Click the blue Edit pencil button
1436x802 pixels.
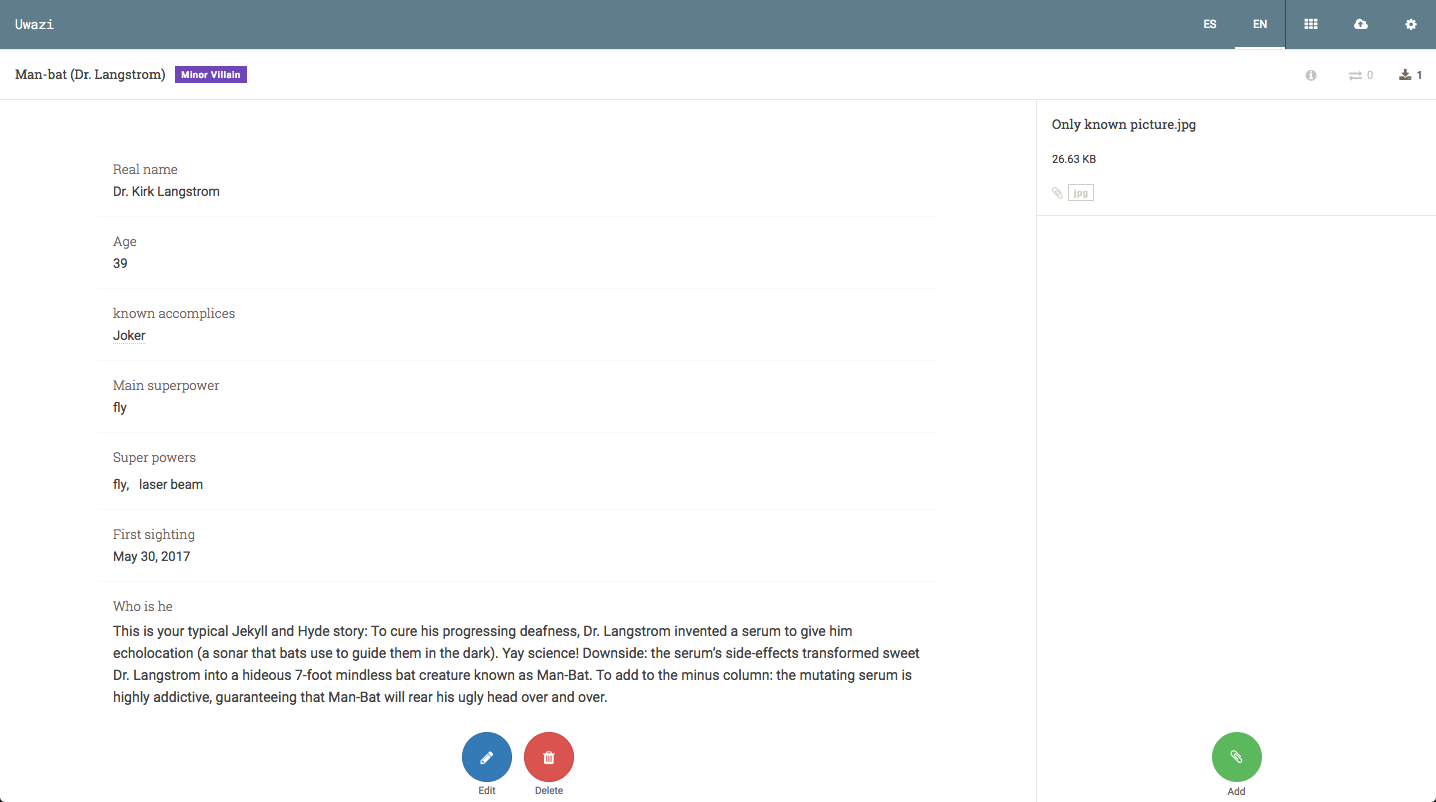click(x=487, y=758)
